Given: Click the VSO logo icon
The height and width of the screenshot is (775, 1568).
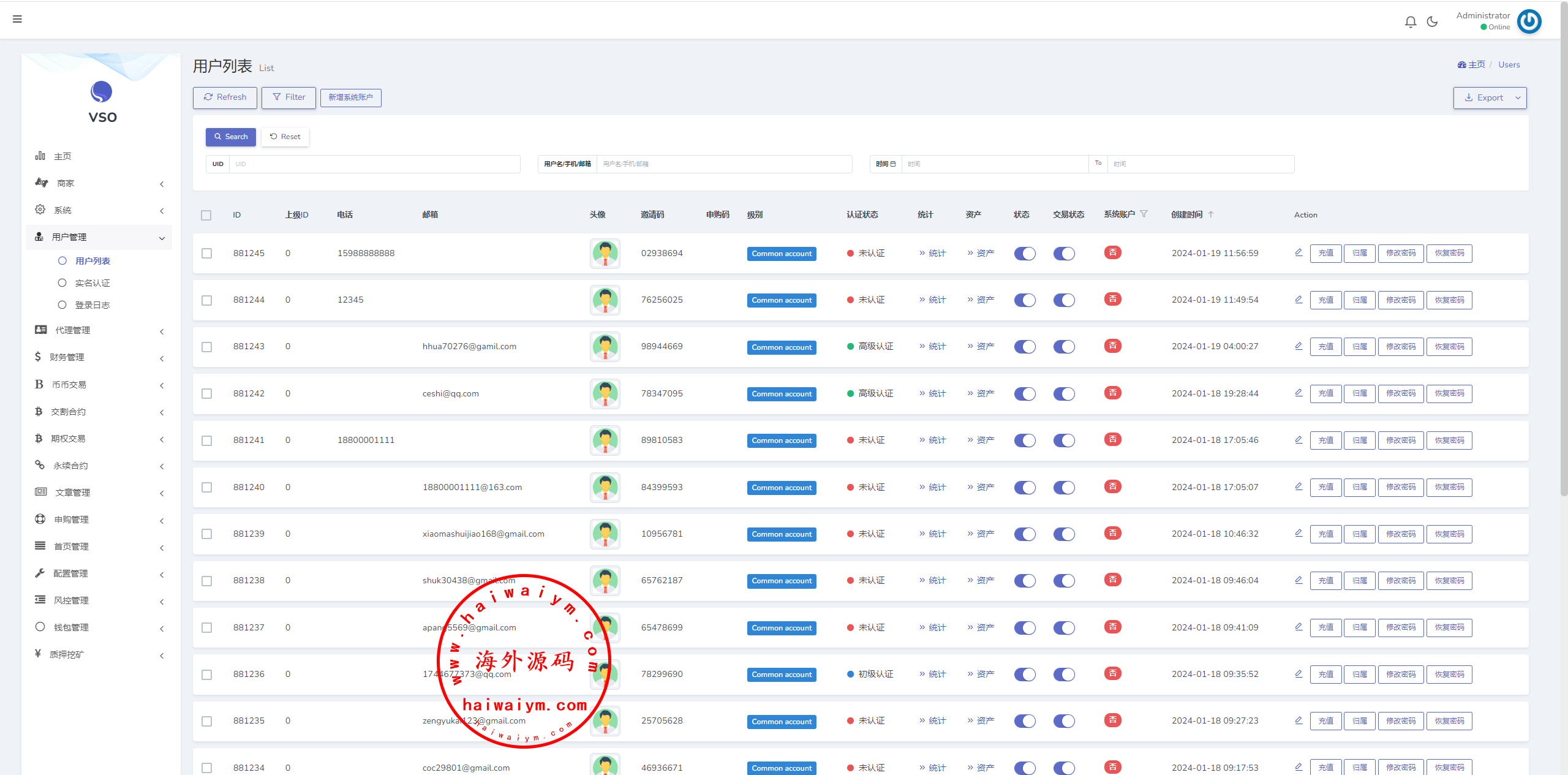Looking at the screenshot, I should (x=102, y=92).
